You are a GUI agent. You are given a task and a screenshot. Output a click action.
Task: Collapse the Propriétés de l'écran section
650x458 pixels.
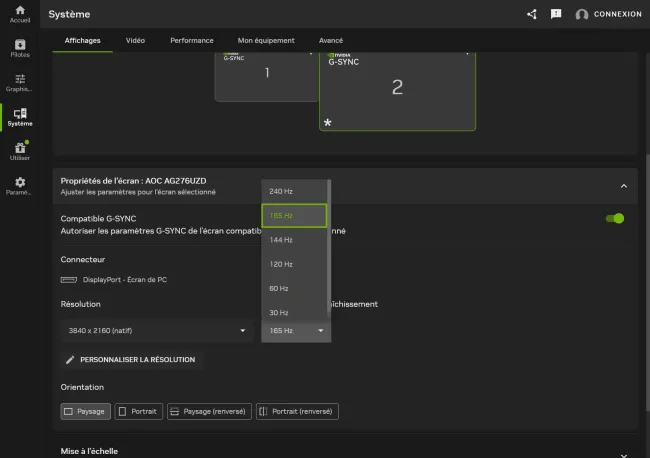click(623, 186)
